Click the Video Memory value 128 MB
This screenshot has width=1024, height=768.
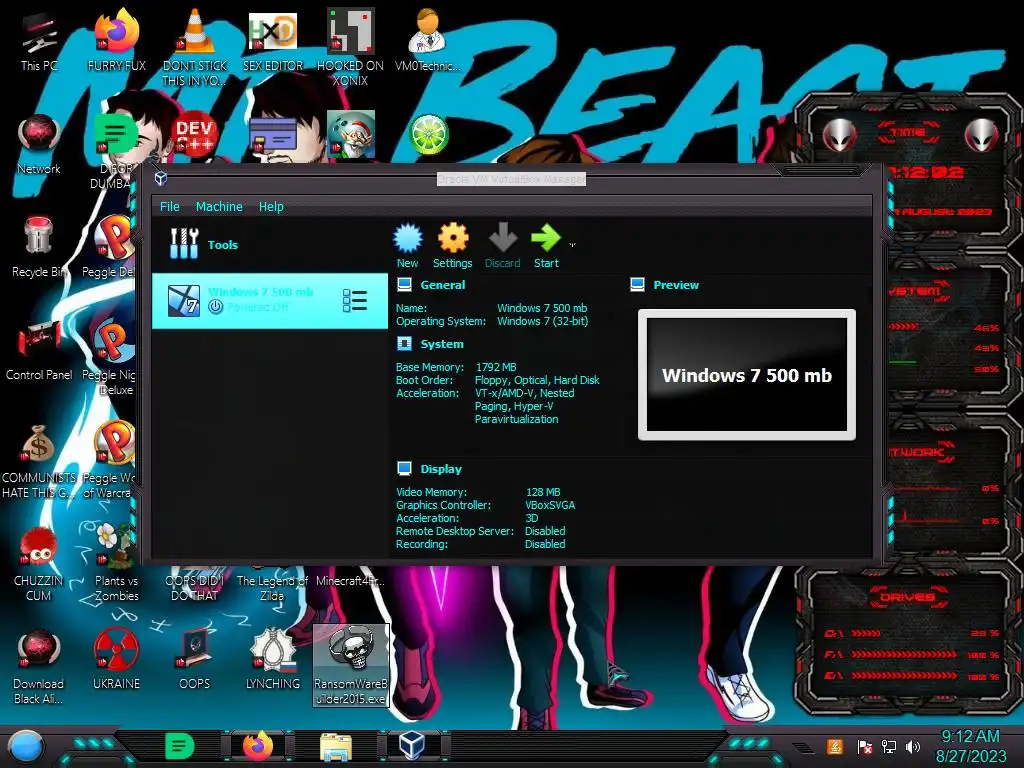tap(543, 492)
